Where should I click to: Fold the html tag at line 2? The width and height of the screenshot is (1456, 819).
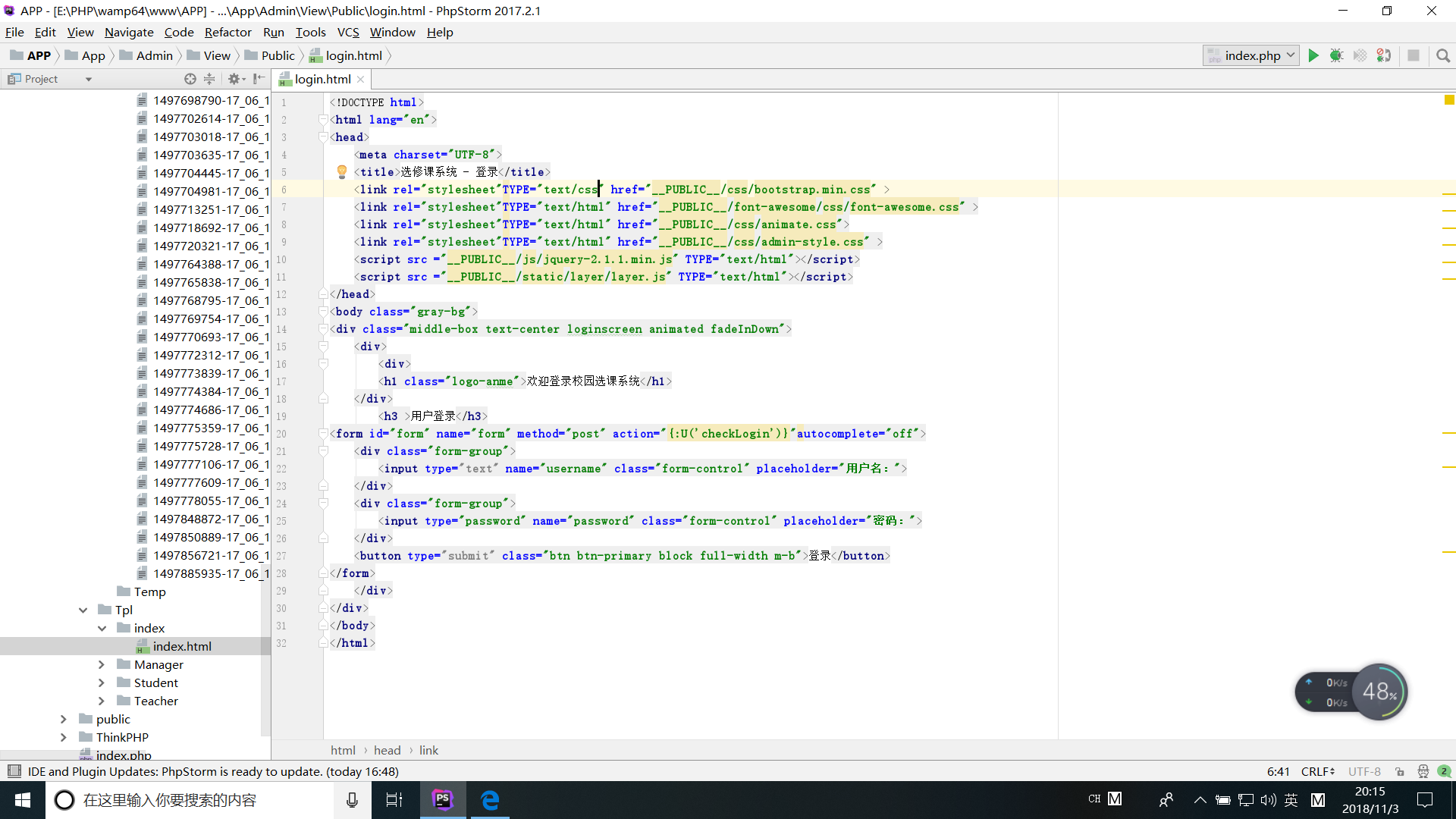pyautogui.click(x=324, y=120)
